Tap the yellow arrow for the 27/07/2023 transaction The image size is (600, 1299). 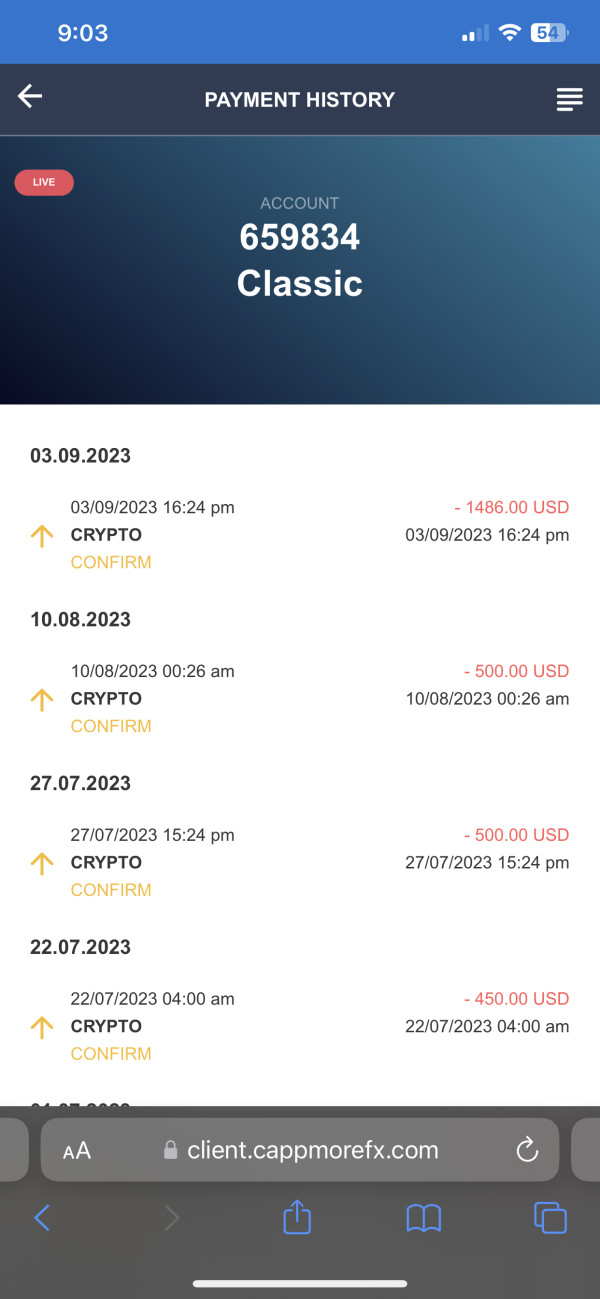[42, 864]
